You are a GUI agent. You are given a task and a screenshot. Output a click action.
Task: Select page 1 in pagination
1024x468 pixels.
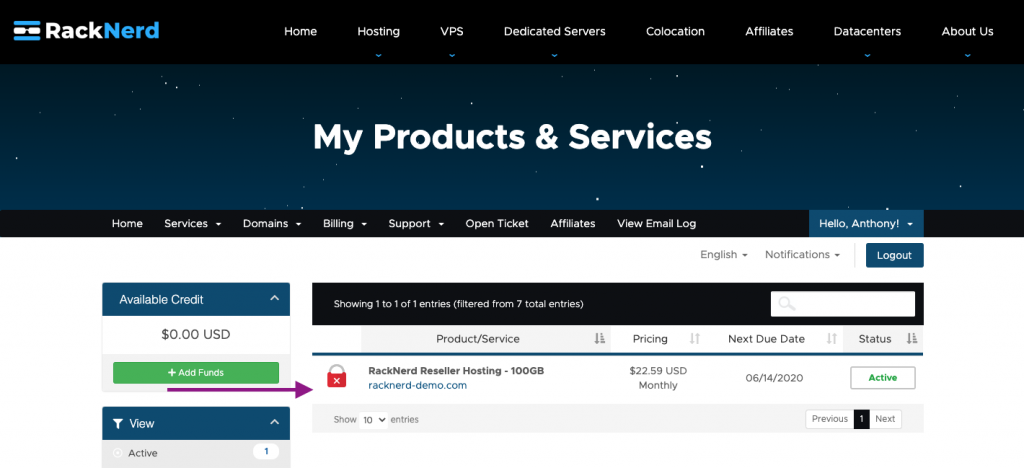tap(862, 419)
